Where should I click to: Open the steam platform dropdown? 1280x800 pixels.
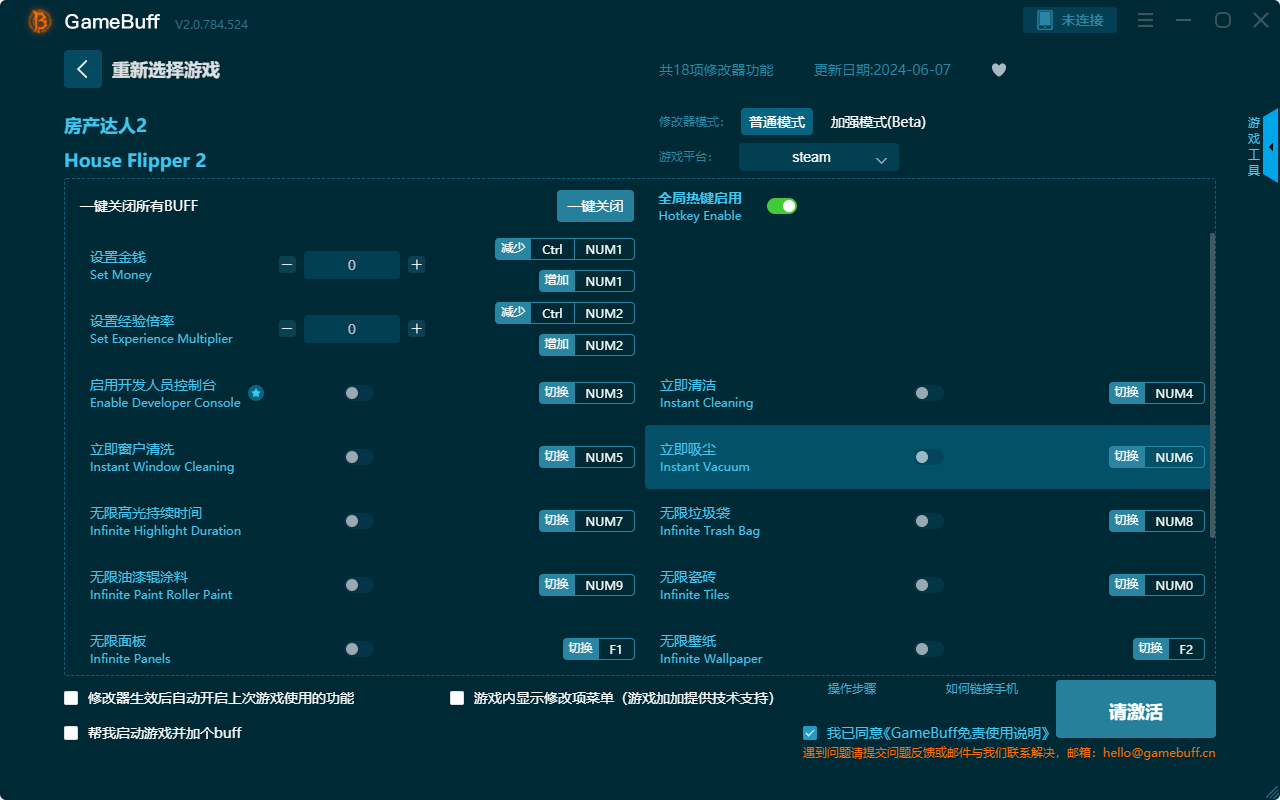(x=819, y=157)
